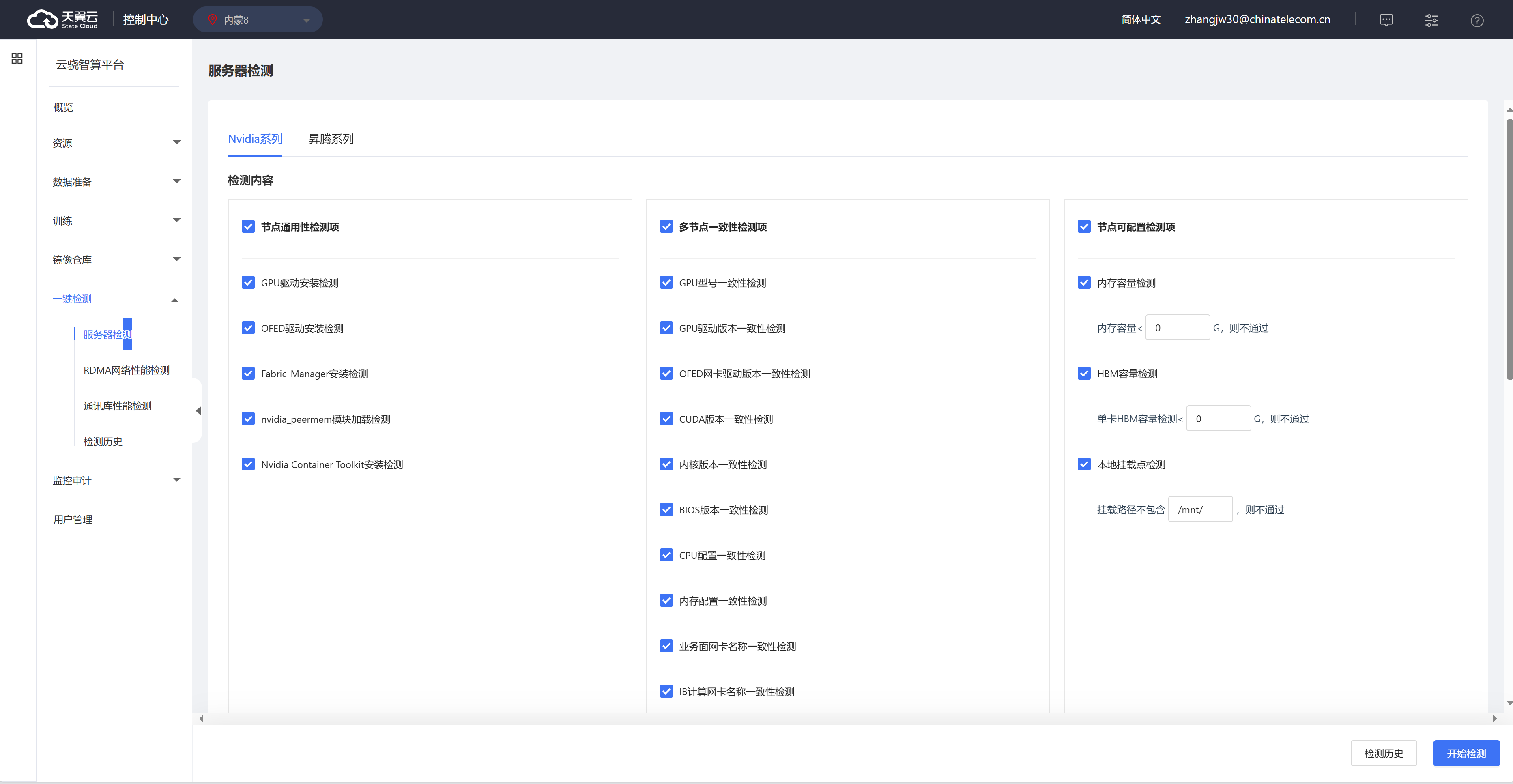Expand the 镜像仓库 menu
The width and height of the screenshot is (1513, 784).
pyautogui.click(x=116, y=260)
